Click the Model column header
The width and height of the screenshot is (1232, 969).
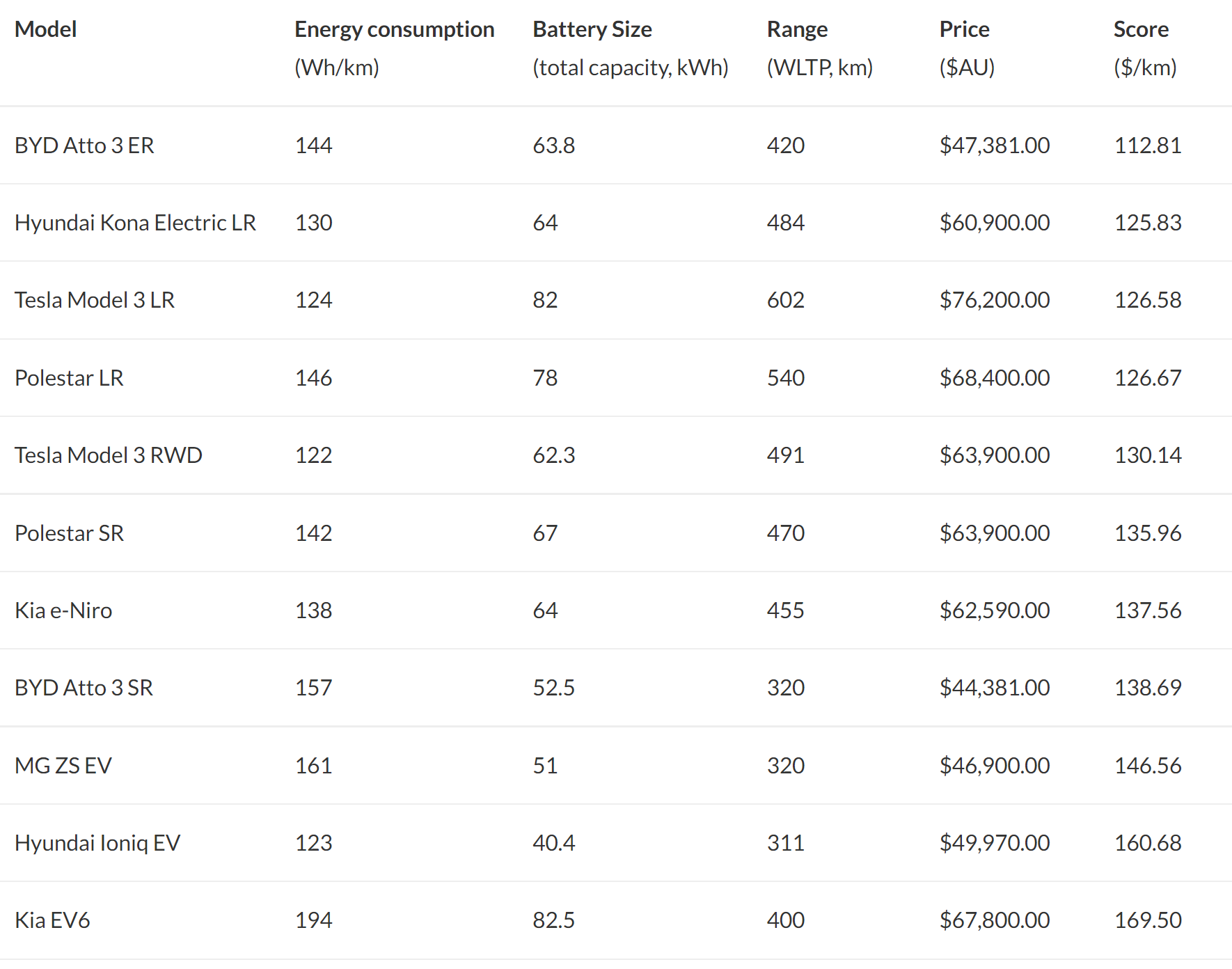45,29
